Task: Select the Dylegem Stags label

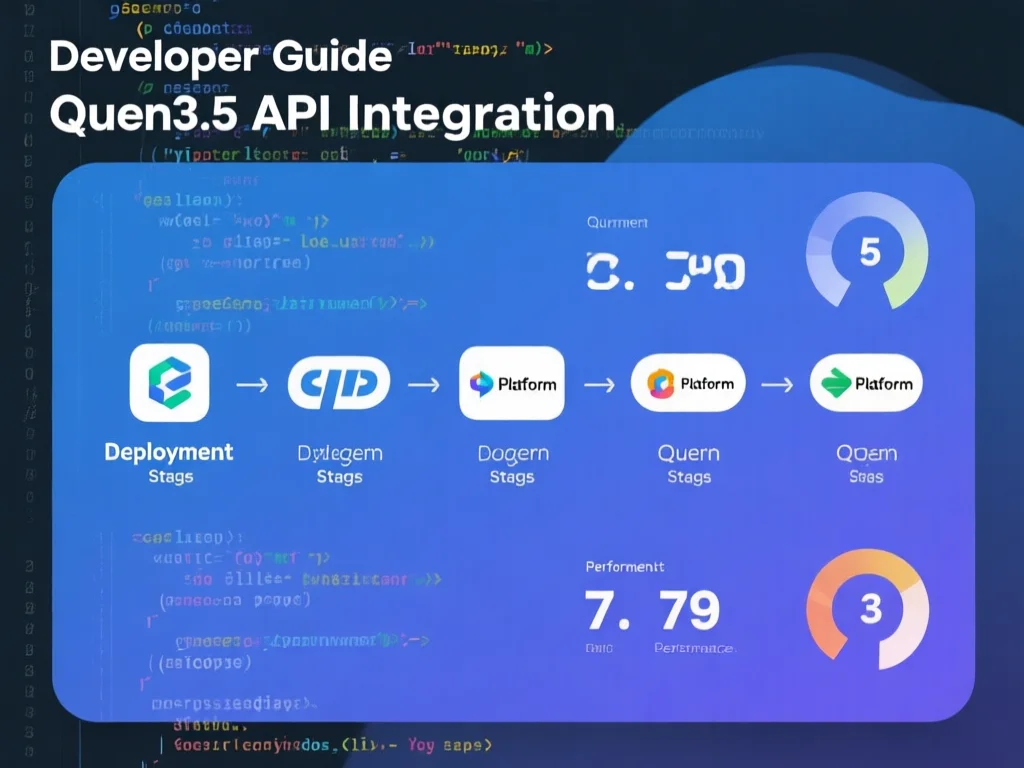Action: tap(339, 464)
